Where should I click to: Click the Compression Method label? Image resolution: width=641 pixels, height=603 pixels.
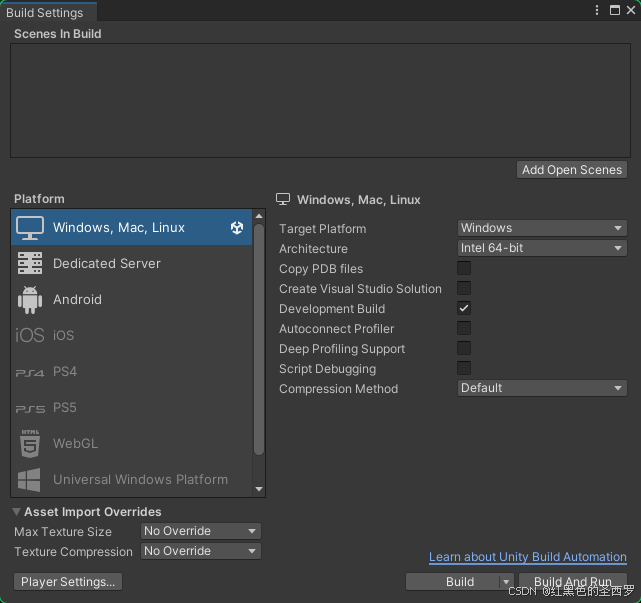click(x=338, y=389)
